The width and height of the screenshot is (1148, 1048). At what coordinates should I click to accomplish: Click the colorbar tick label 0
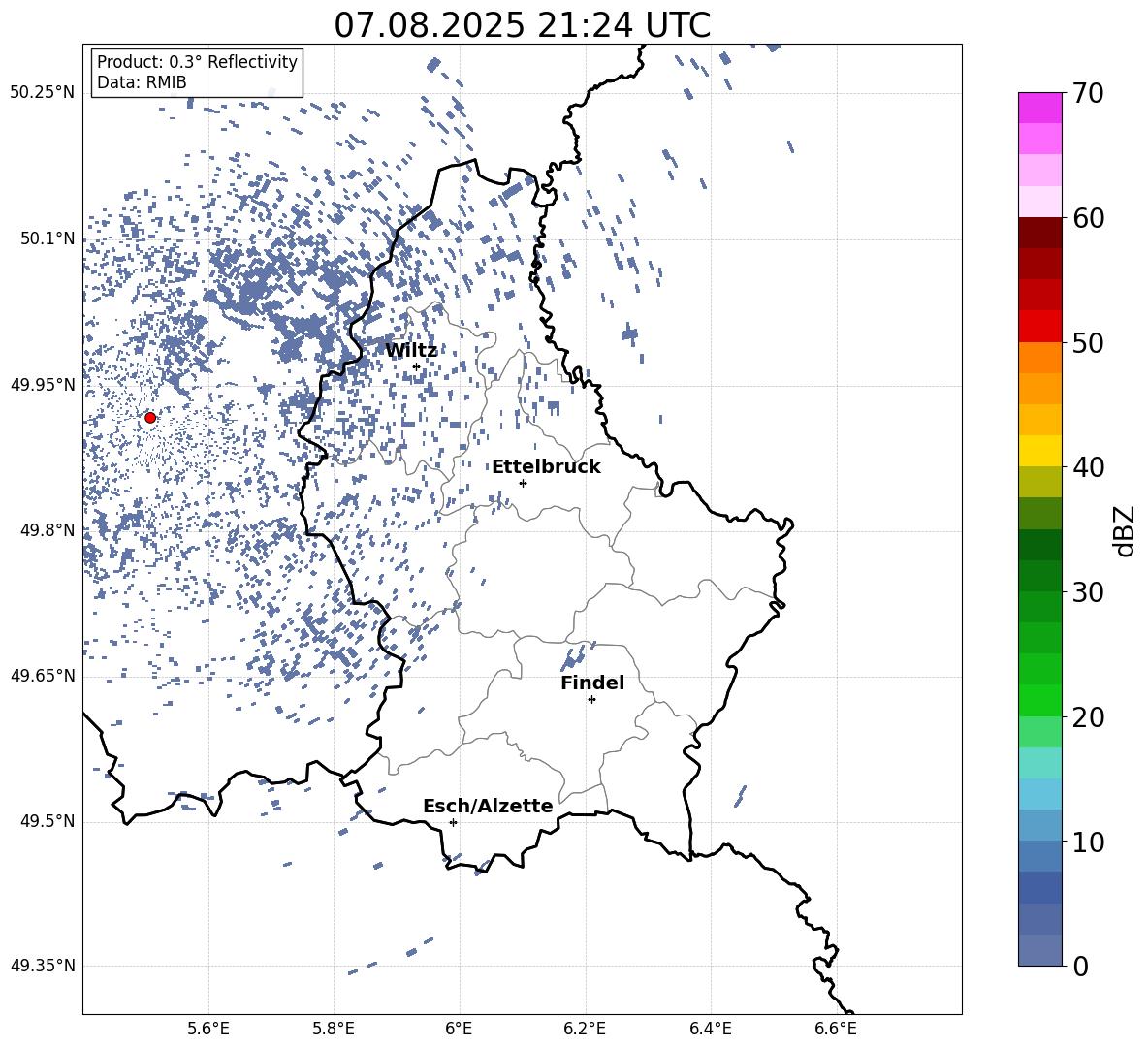tap(1080, 966)
